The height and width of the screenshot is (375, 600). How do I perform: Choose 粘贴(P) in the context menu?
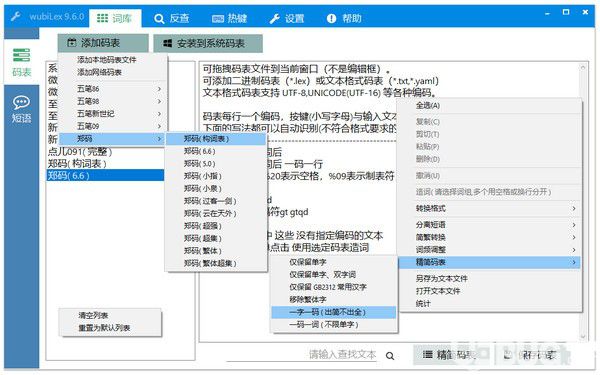point(489,147)
